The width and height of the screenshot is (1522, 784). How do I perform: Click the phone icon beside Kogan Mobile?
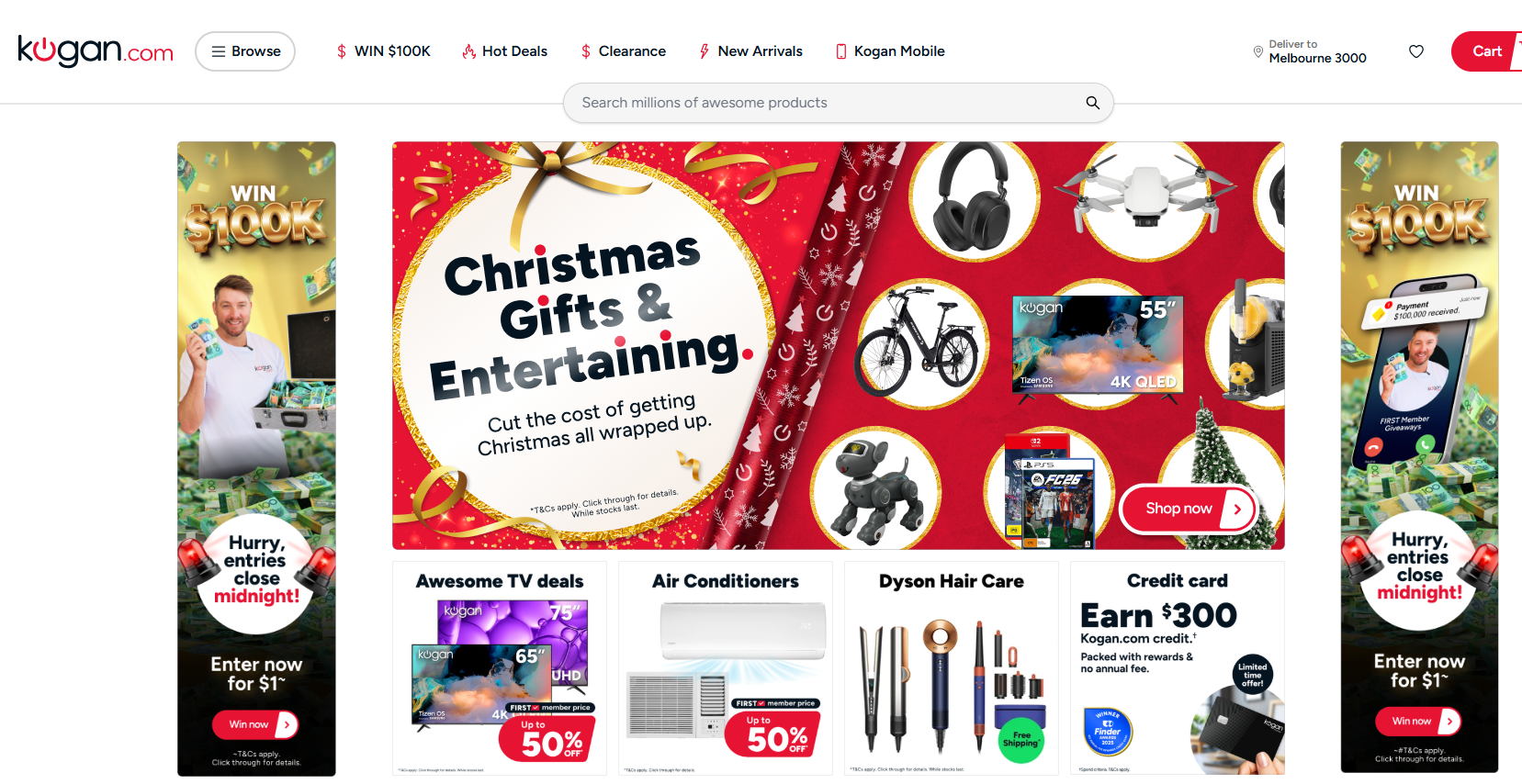click(840, 51)
